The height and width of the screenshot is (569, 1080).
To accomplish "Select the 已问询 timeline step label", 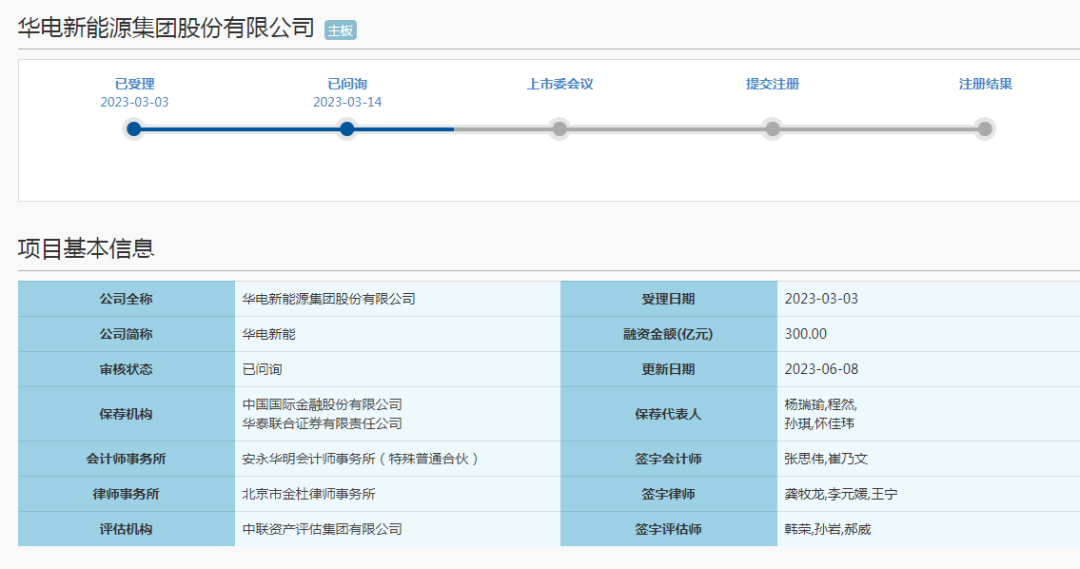I will pyautogui.click(x=347, y=84).
